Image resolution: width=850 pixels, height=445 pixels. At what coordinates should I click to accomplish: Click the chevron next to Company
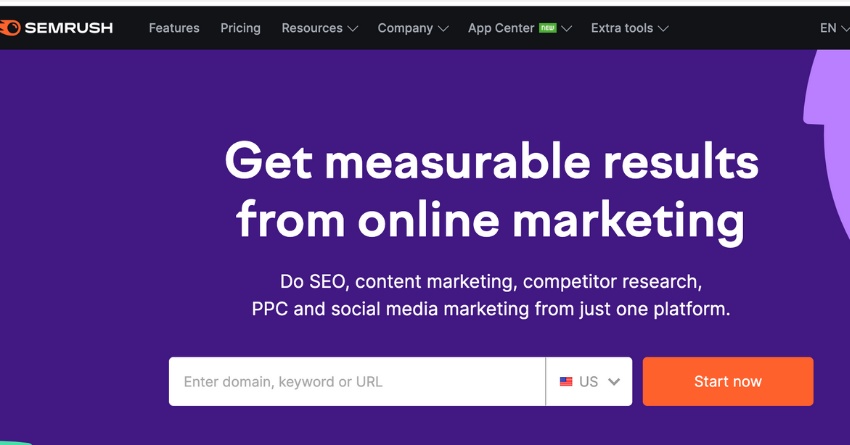tap(443, 29)
